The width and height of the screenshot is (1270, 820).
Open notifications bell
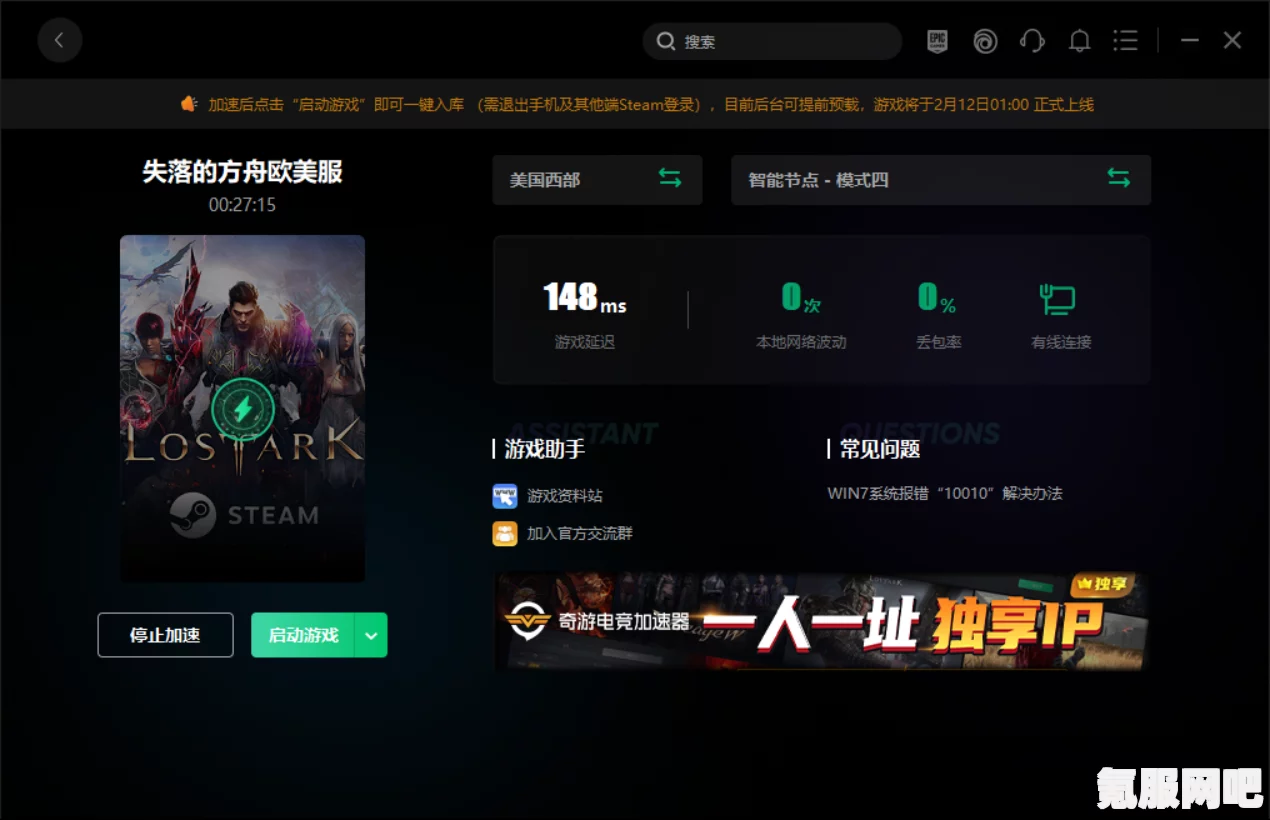pyautogui.click(x=1079, y=41)
